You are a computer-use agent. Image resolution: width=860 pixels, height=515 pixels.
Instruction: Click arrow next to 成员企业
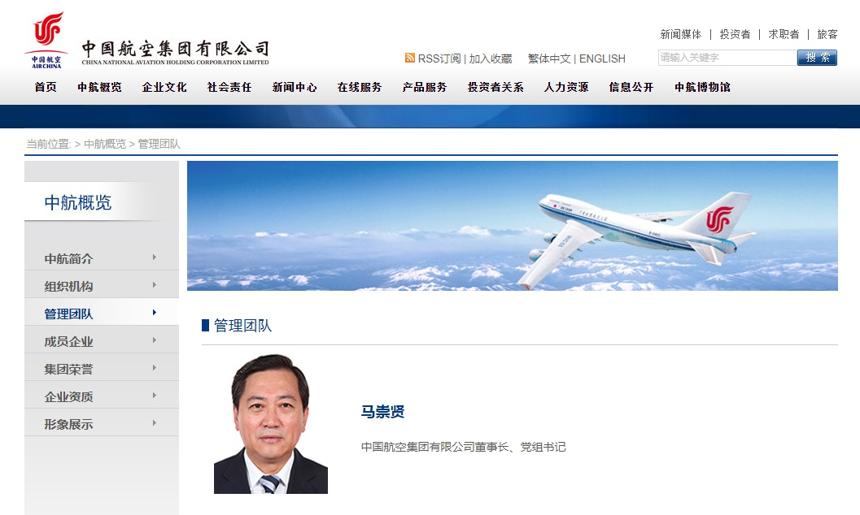154,340
